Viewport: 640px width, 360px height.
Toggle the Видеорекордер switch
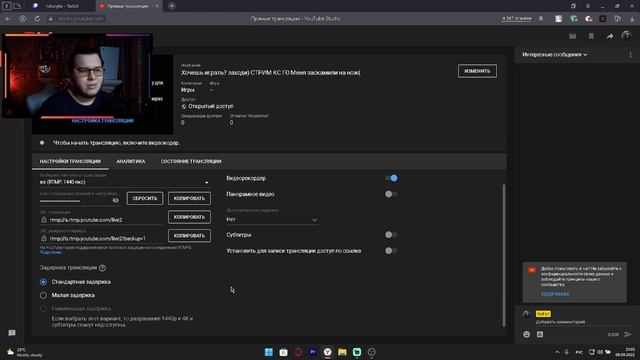pyautogui.click(x=391, y=178)
